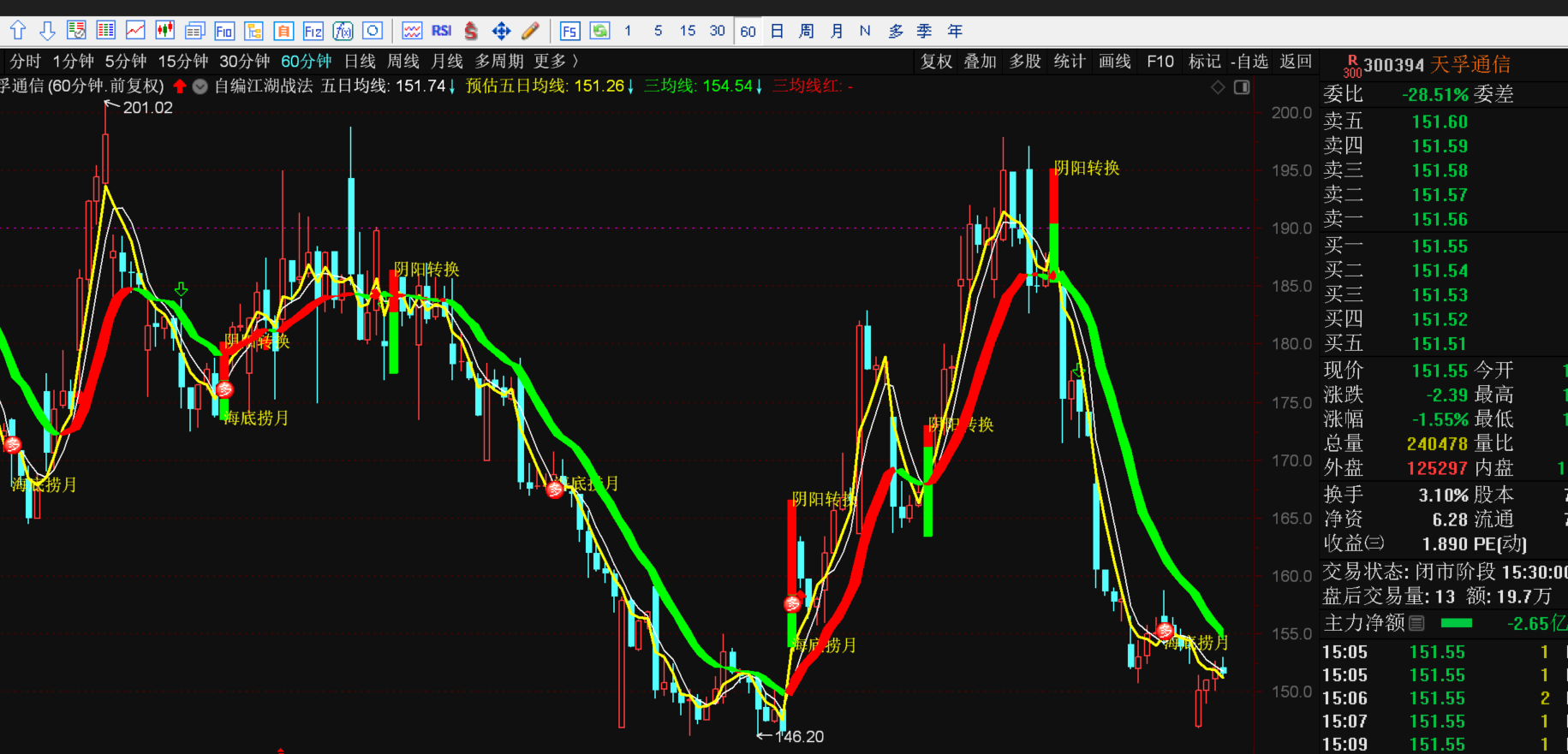Screen dimensions: 1568x754
Task: Open the 标记 mark menu
Action: tap(1205, 62)
